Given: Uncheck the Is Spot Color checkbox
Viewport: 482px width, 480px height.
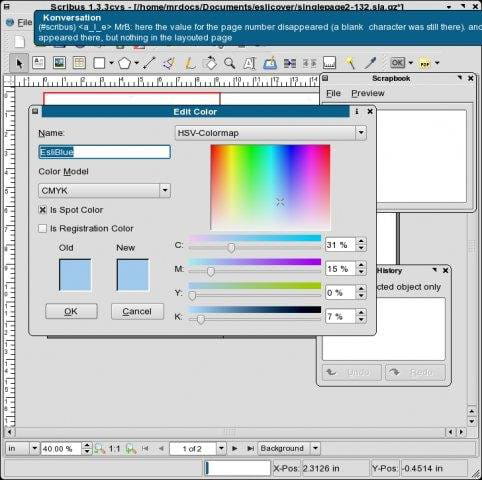Looking at the screenshot, I should click(43, 210).
